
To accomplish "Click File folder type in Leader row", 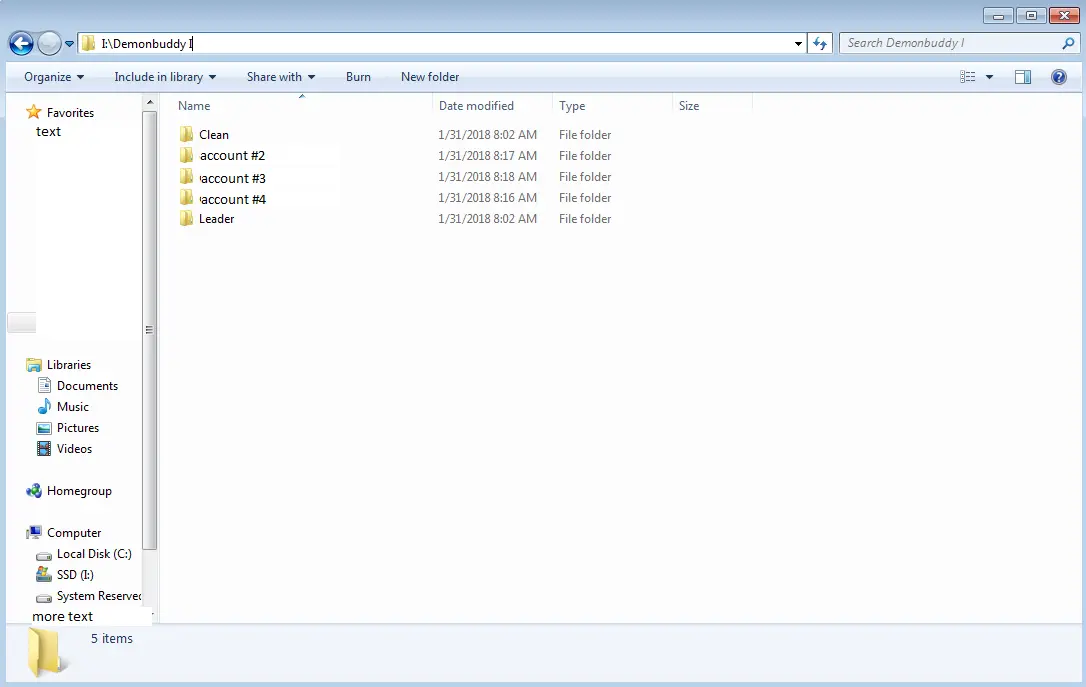I will pos(585,219).
